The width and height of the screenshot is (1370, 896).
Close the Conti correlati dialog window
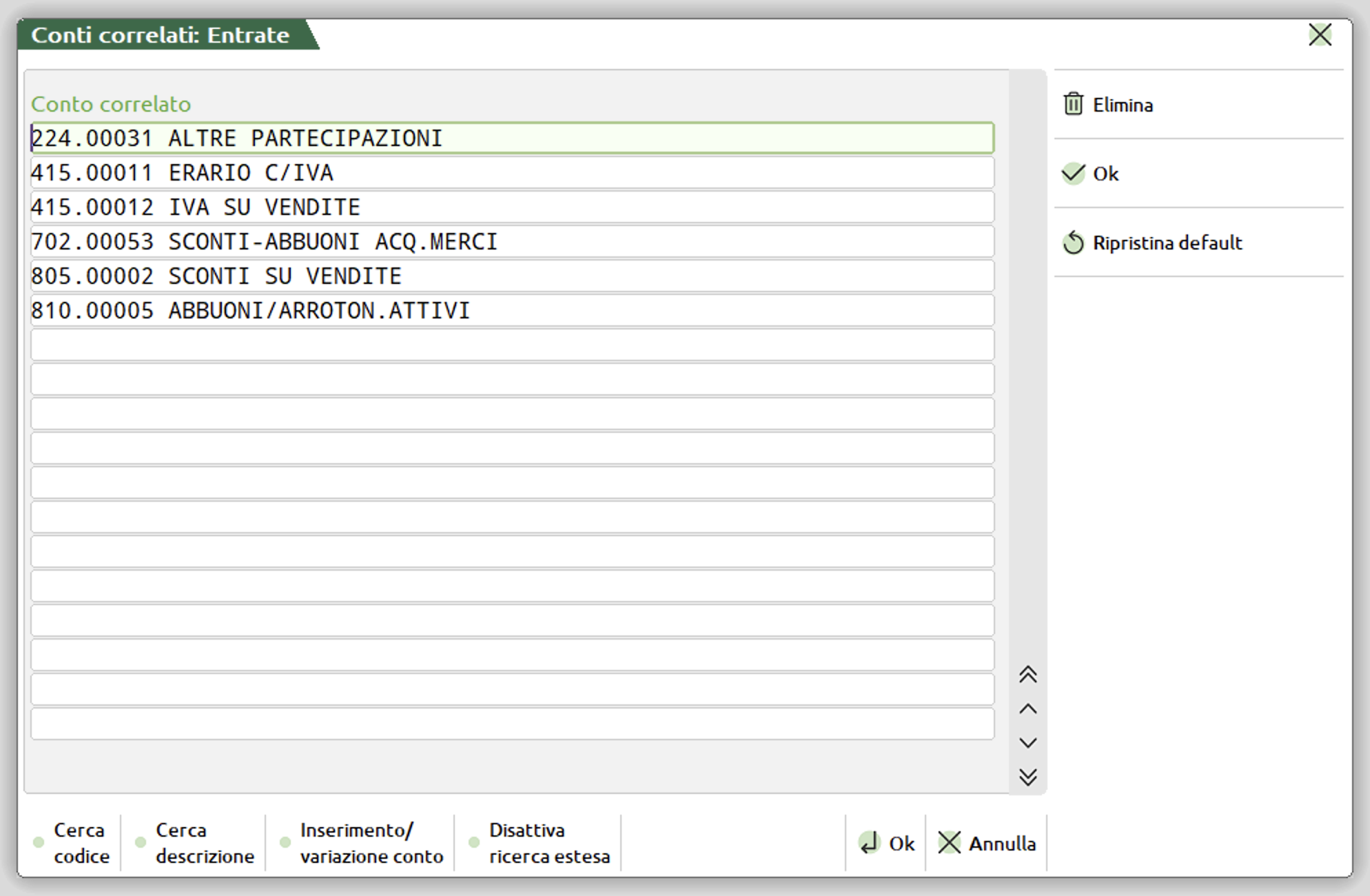coord(1319,35)
